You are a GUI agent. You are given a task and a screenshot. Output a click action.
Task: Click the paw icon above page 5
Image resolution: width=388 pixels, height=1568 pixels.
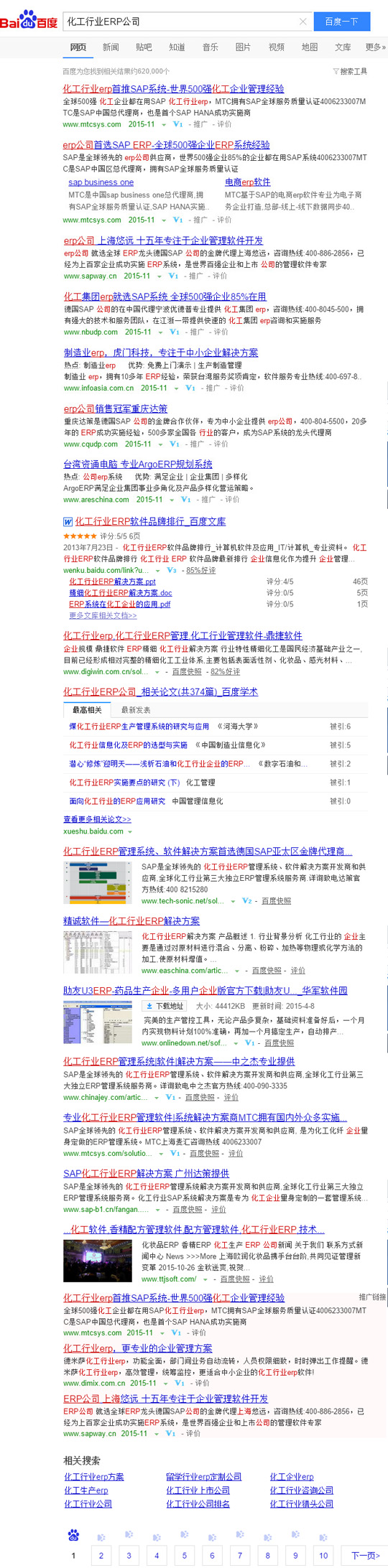point(184,1534)
